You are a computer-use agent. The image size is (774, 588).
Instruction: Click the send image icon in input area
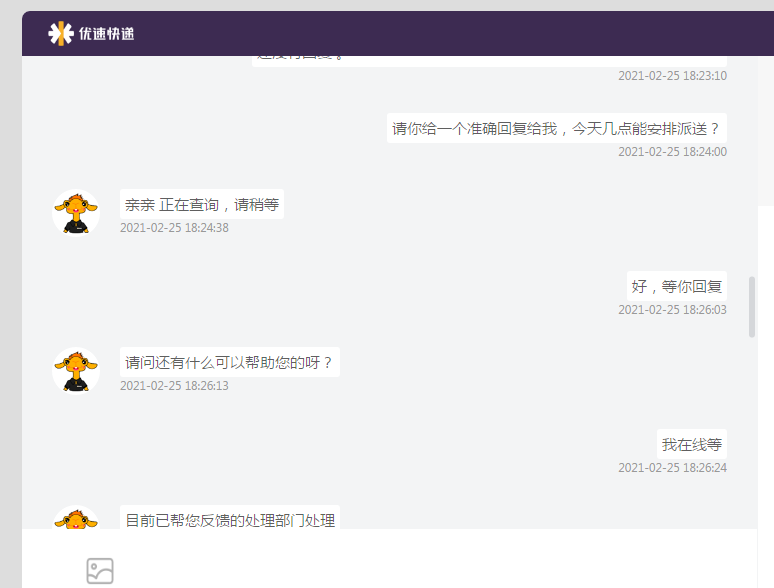(100, 571)
